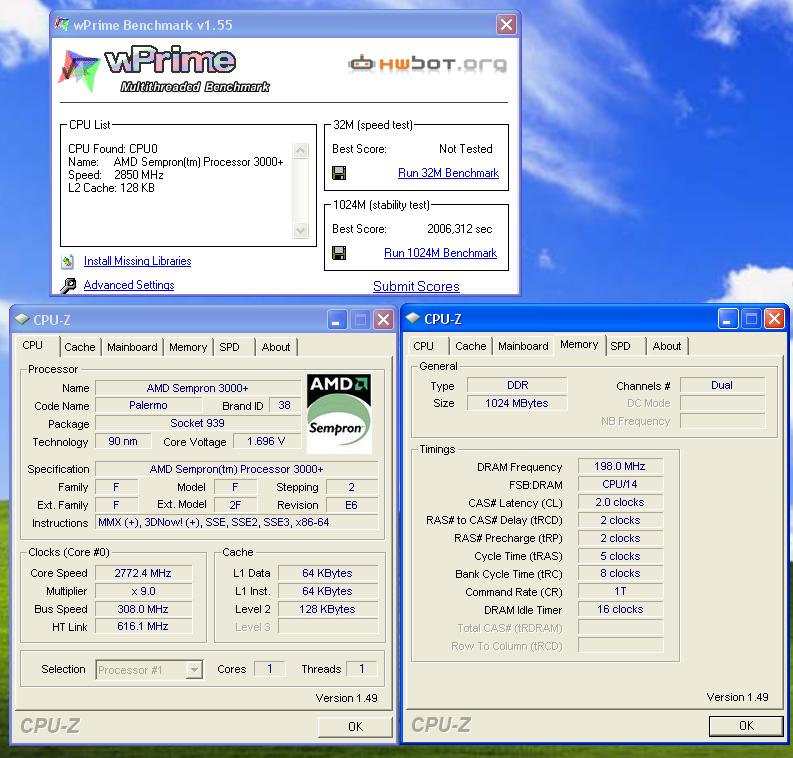
Task: Run the 1024M Benchmark
Action: (440, 253)
